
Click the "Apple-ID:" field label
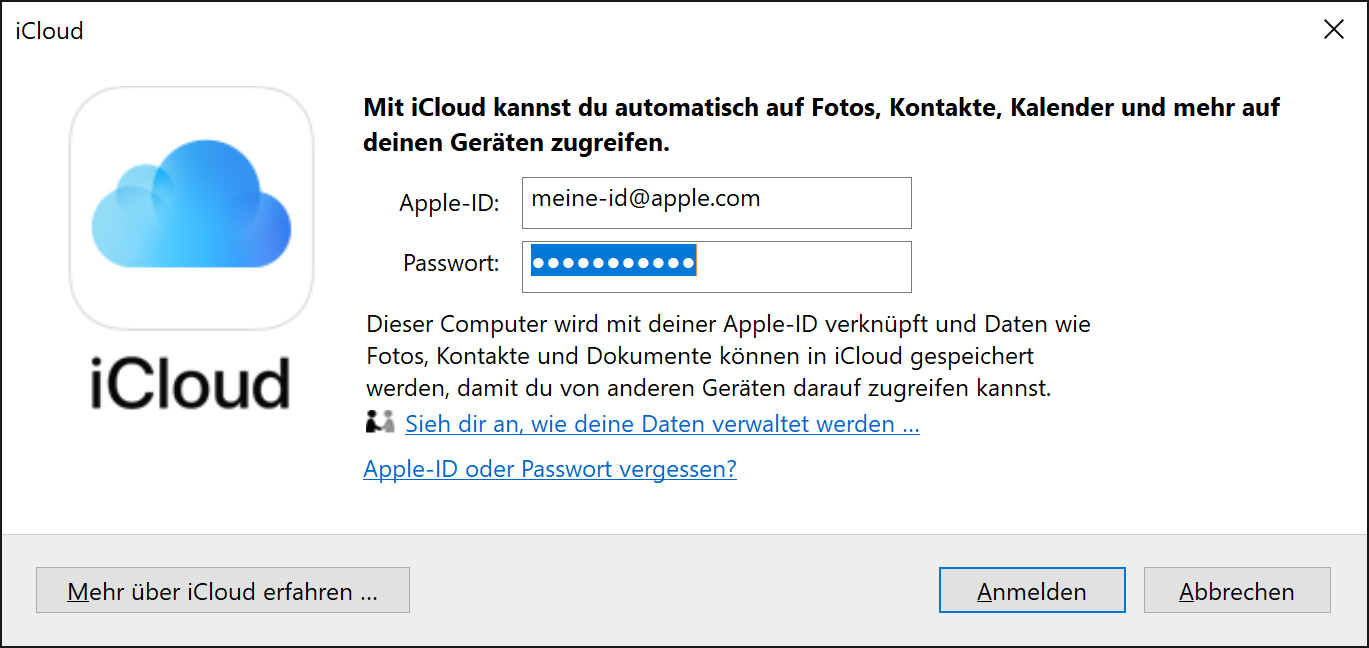click(449, 203)
